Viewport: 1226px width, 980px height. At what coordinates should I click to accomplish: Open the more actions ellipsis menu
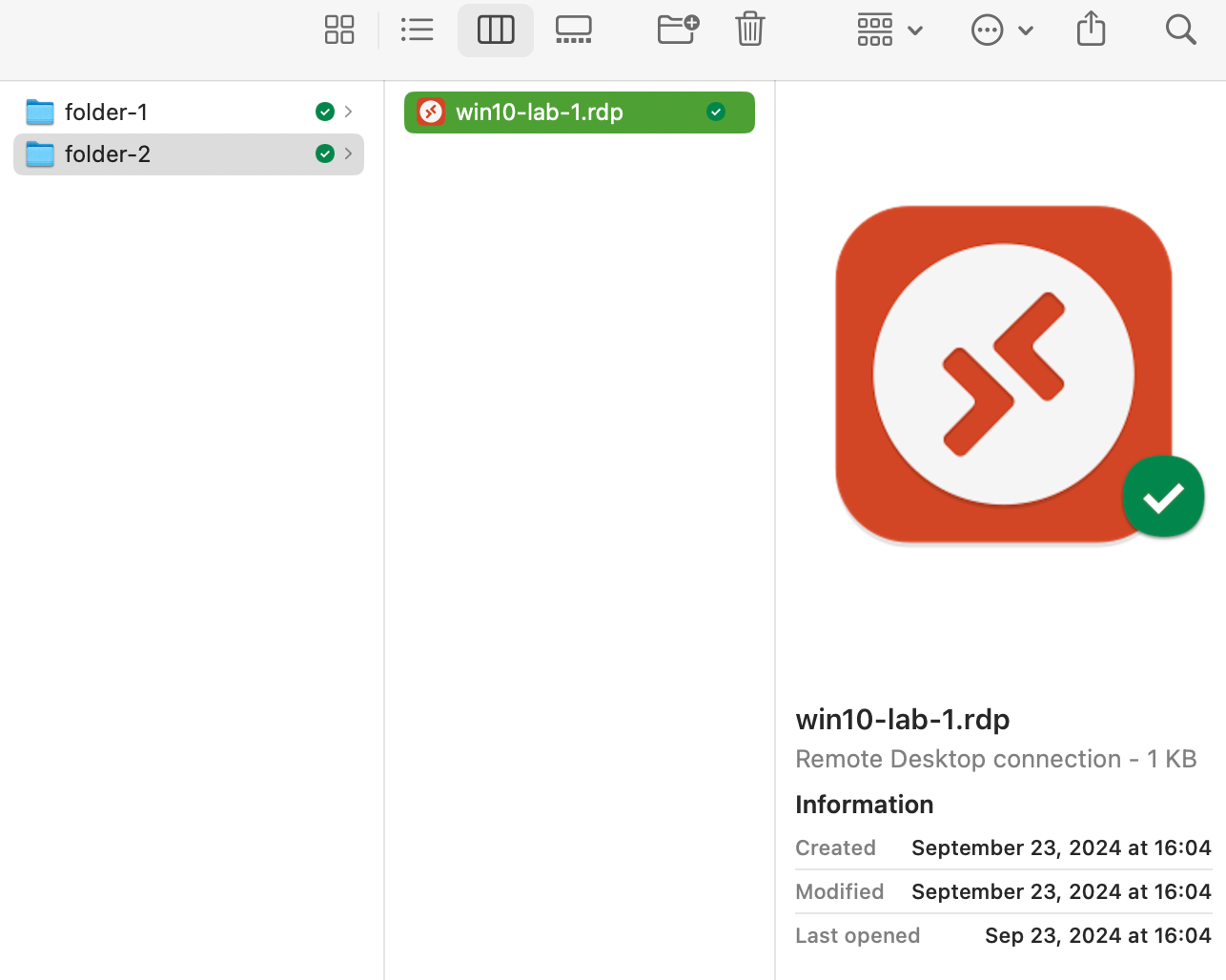coord(1002,30)
